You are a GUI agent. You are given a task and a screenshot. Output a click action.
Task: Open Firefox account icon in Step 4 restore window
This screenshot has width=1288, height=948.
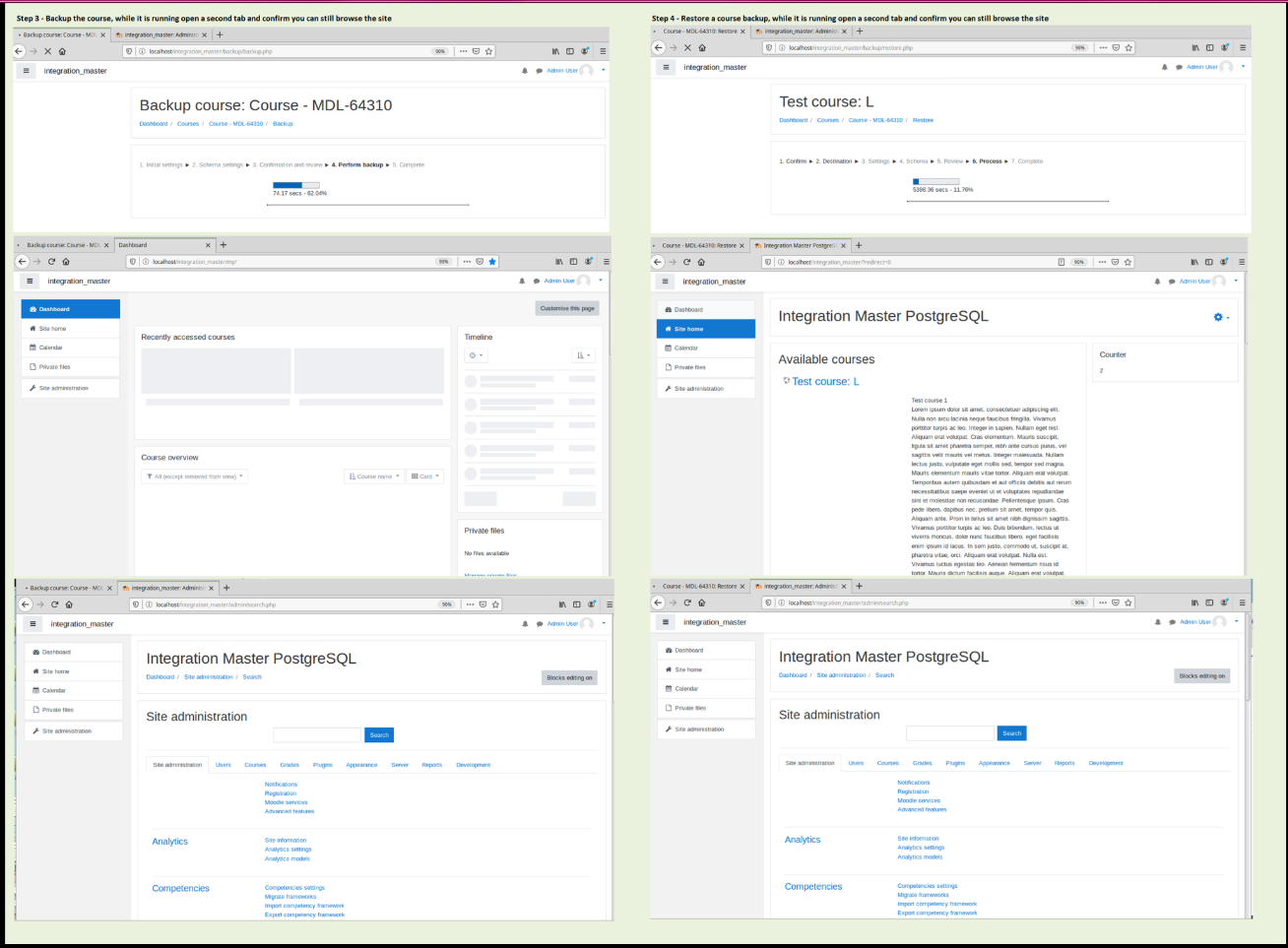tap(1226, 47)
